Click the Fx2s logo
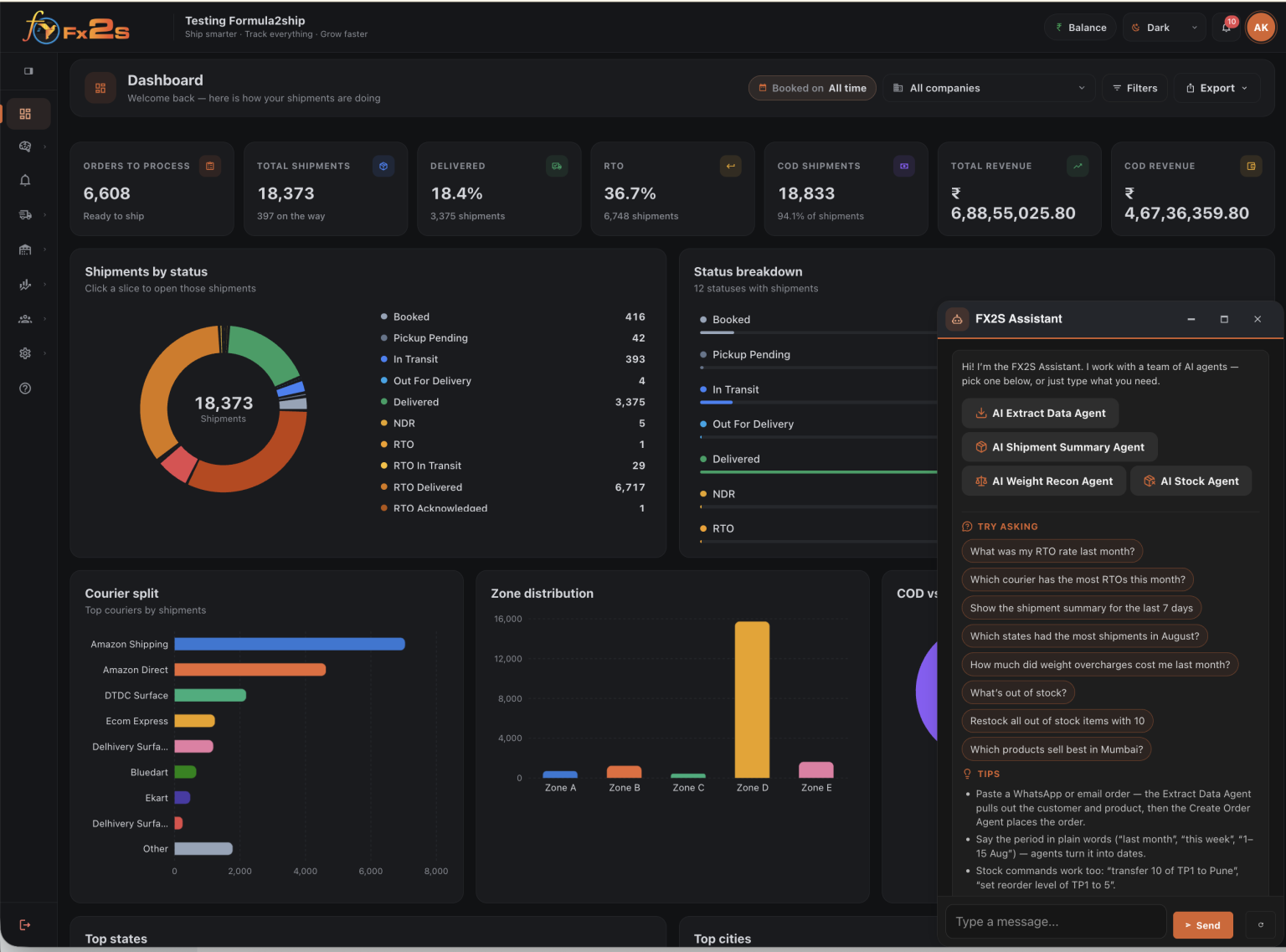This screenshot has height=952, width=1286. coord(76,28)
